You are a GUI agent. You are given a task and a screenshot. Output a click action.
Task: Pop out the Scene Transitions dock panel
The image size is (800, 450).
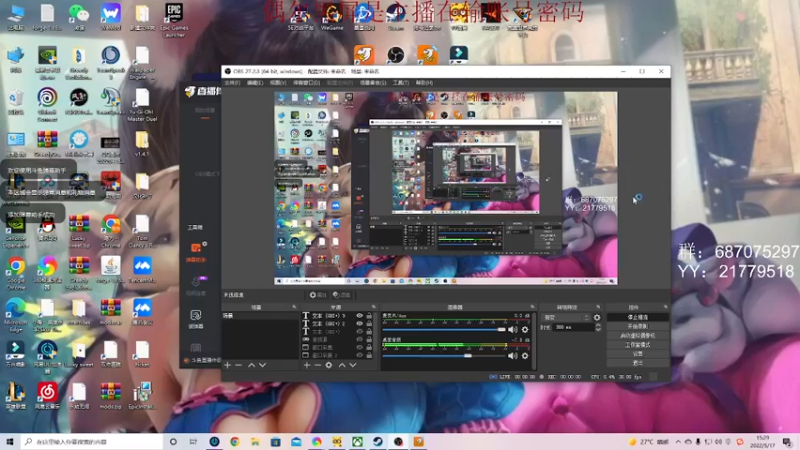598,307
